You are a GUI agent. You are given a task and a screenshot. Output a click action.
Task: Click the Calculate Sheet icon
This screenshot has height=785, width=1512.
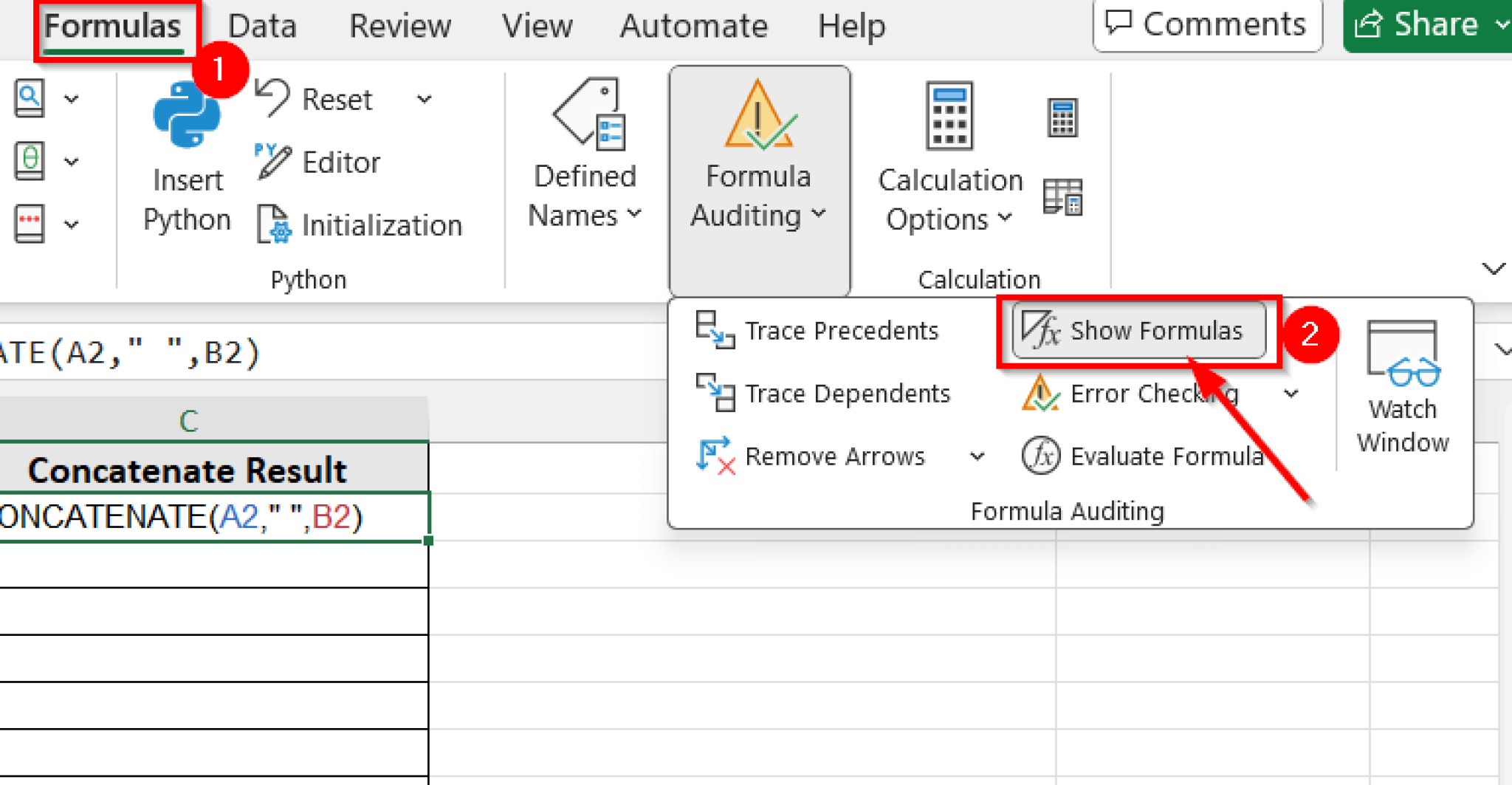coord(1062,196)
